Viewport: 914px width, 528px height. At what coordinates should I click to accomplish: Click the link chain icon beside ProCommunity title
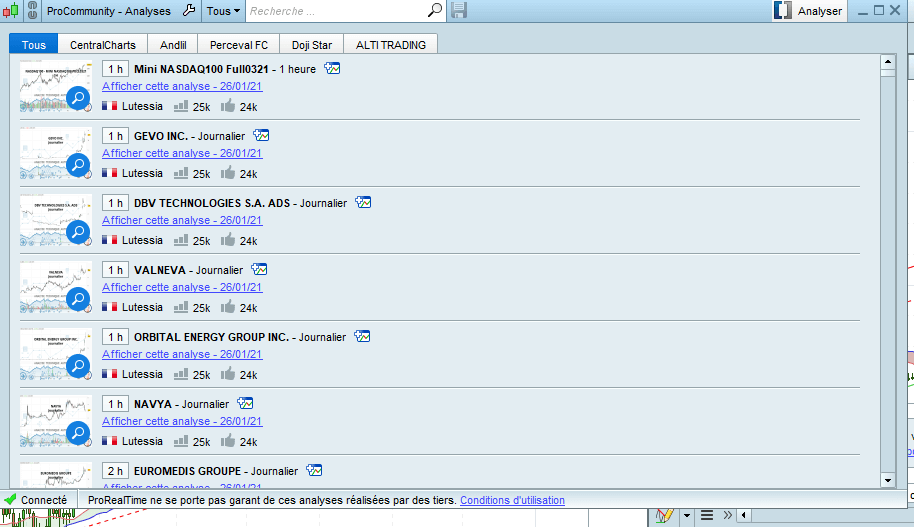click(x=33, y=10)
